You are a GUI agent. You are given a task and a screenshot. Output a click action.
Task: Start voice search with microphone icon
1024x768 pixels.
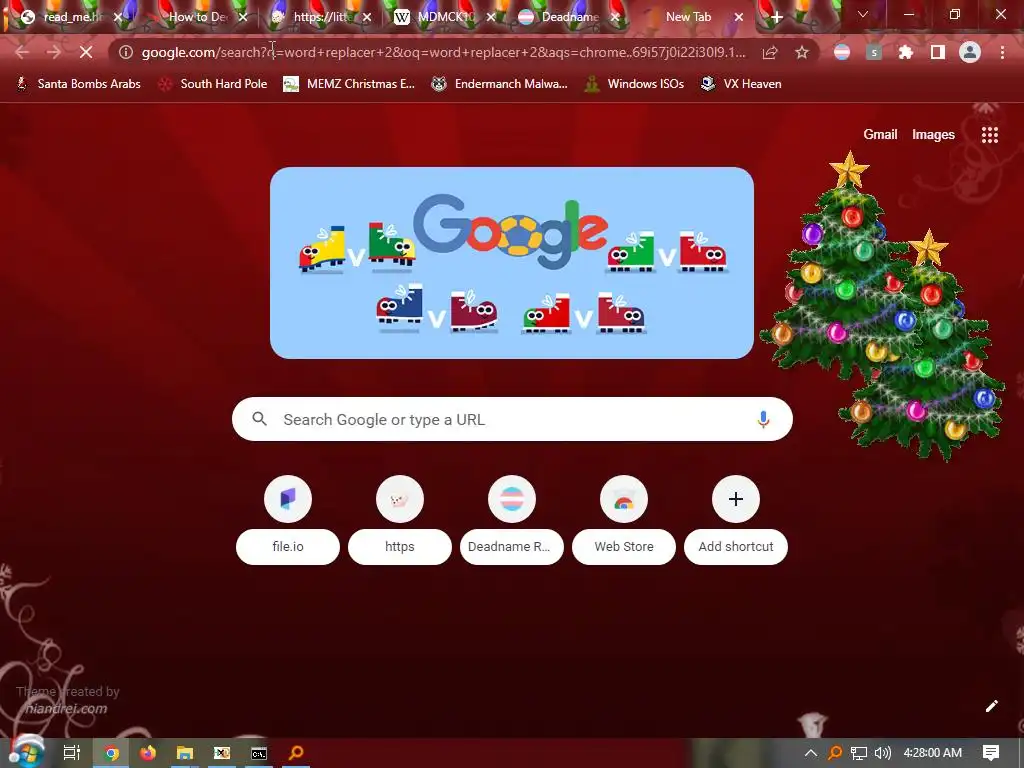(x=763, y=419)
